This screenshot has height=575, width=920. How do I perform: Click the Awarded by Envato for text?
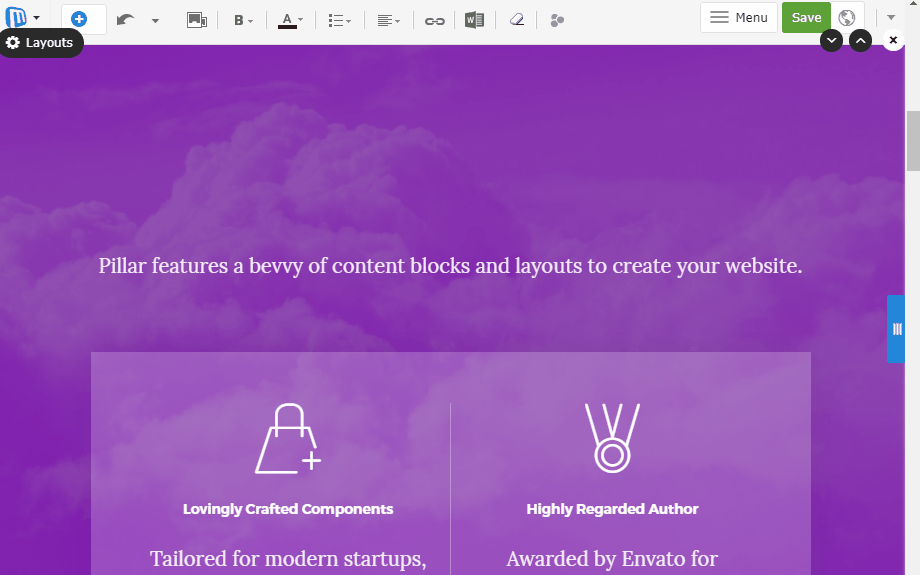click(612, 559)
